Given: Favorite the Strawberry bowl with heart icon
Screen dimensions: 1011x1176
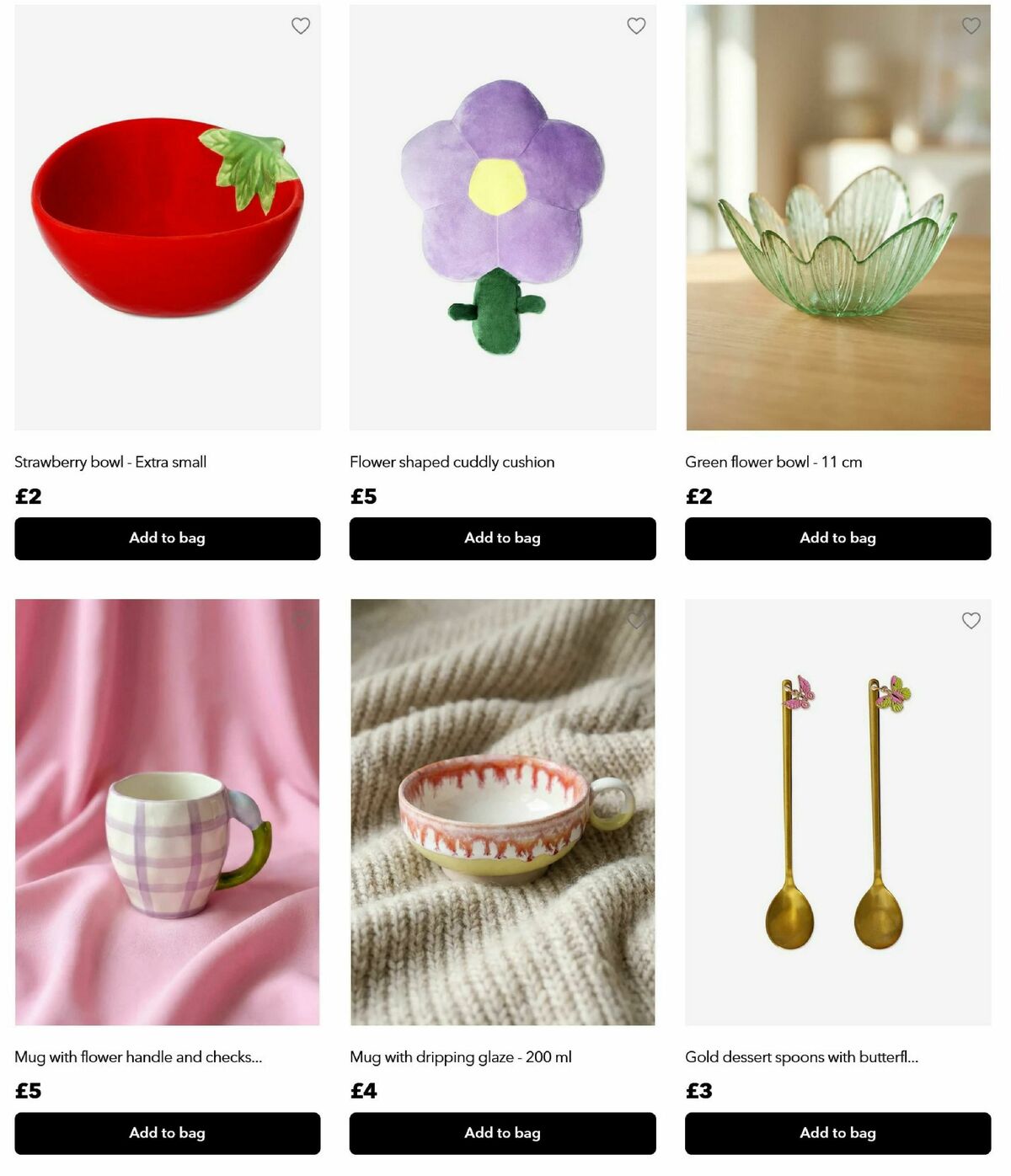Looking at the screenshot, I should point(301,26).
